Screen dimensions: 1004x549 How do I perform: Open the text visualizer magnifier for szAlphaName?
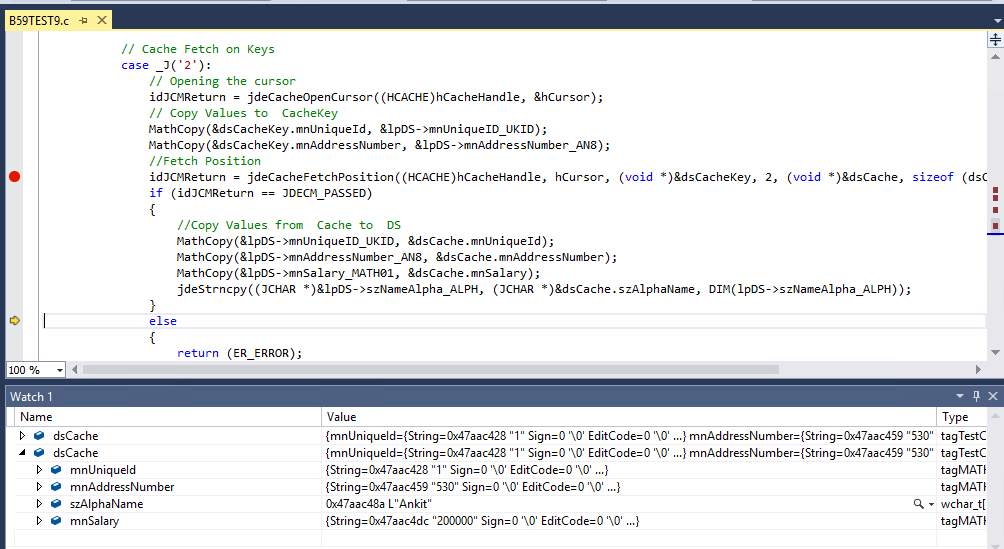coord(918,504)
